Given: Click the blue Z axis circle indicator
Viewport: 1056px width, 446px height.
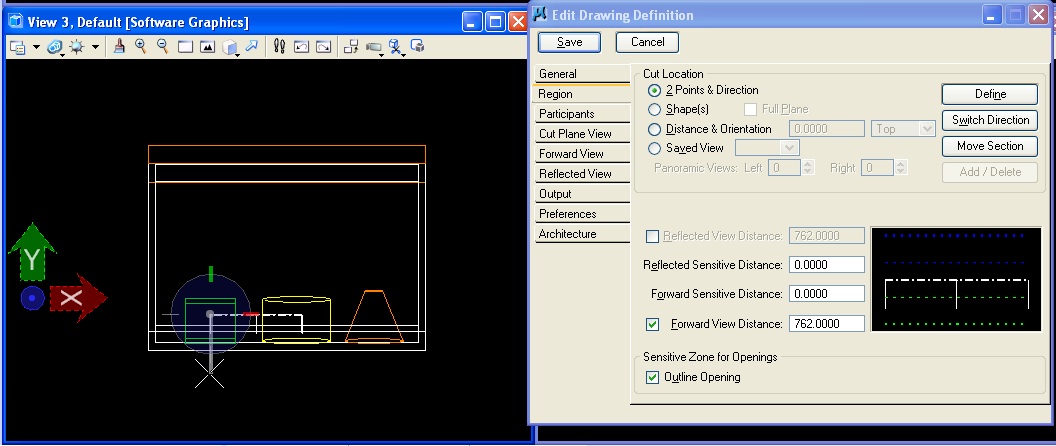Looking at the screenshot, I should [x=32, y=298].
